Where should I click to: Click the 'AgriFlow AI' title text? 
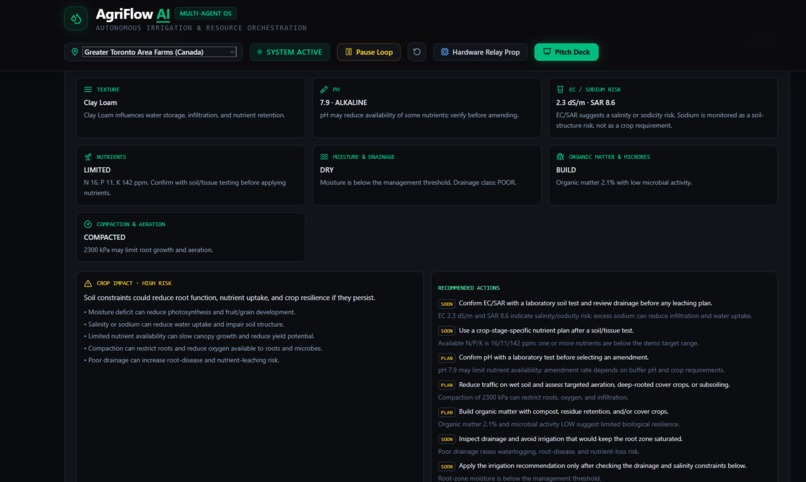tap(133, 14)
